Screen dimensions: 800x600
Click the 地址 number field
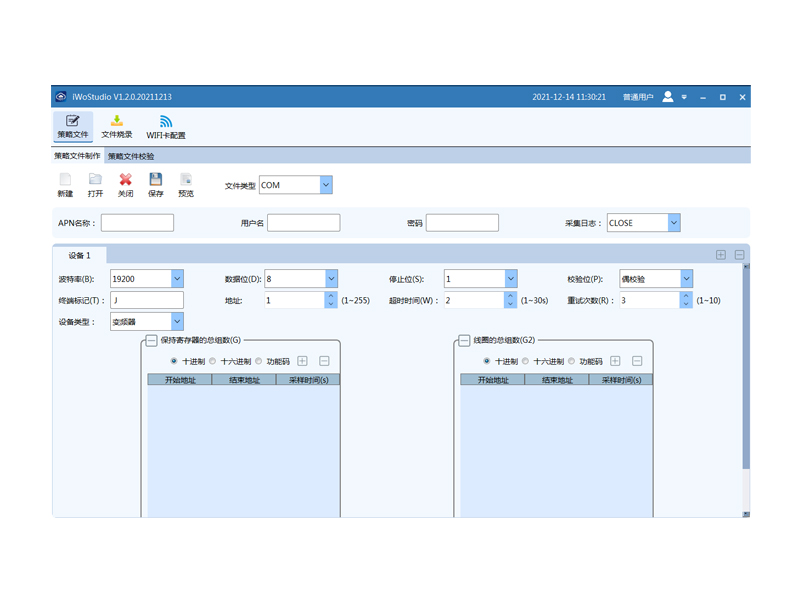(294, 300)
